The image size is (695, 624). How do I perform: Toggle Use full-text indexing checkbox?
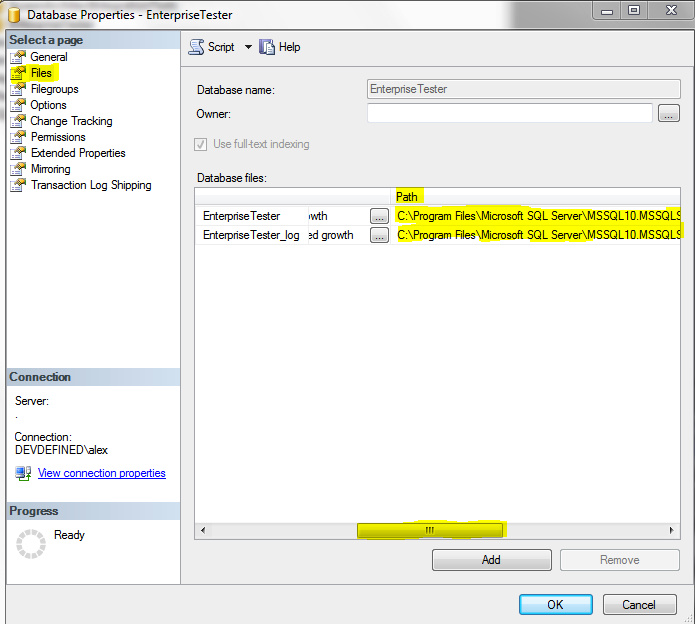201,144
